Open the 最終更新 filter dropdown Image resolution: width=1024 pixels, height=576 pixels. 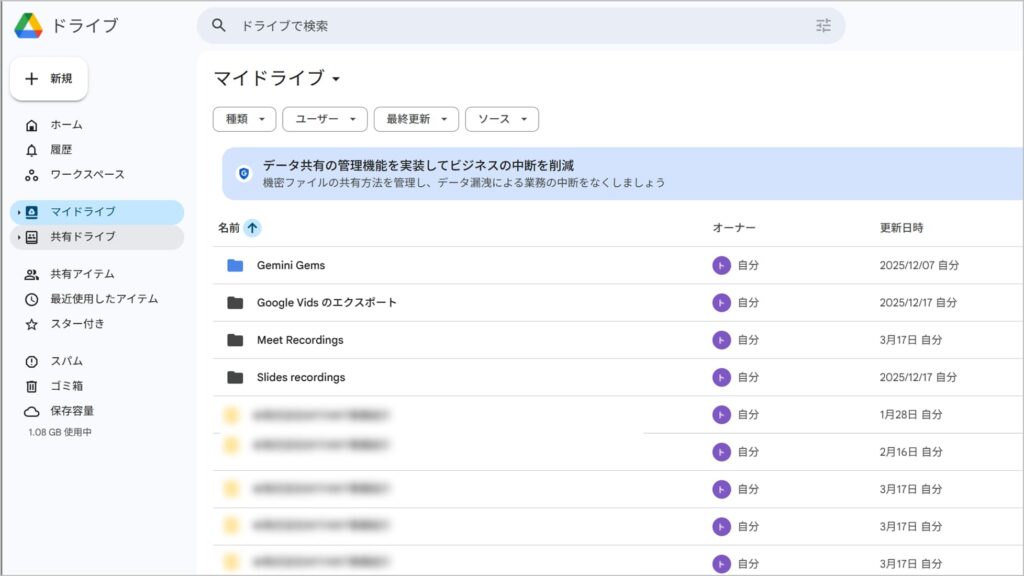416,119
